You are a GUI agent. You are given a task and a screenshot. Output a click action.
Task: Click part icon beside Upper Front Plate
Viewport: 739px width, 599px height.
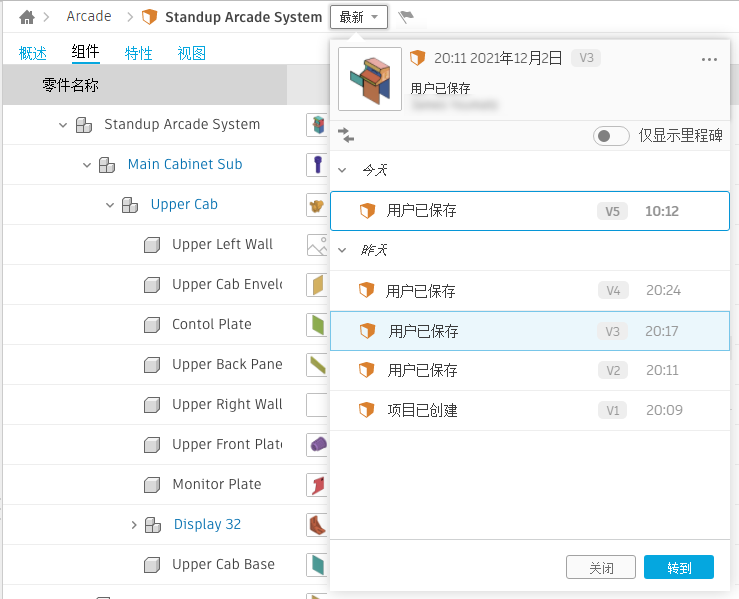[152, 445]
